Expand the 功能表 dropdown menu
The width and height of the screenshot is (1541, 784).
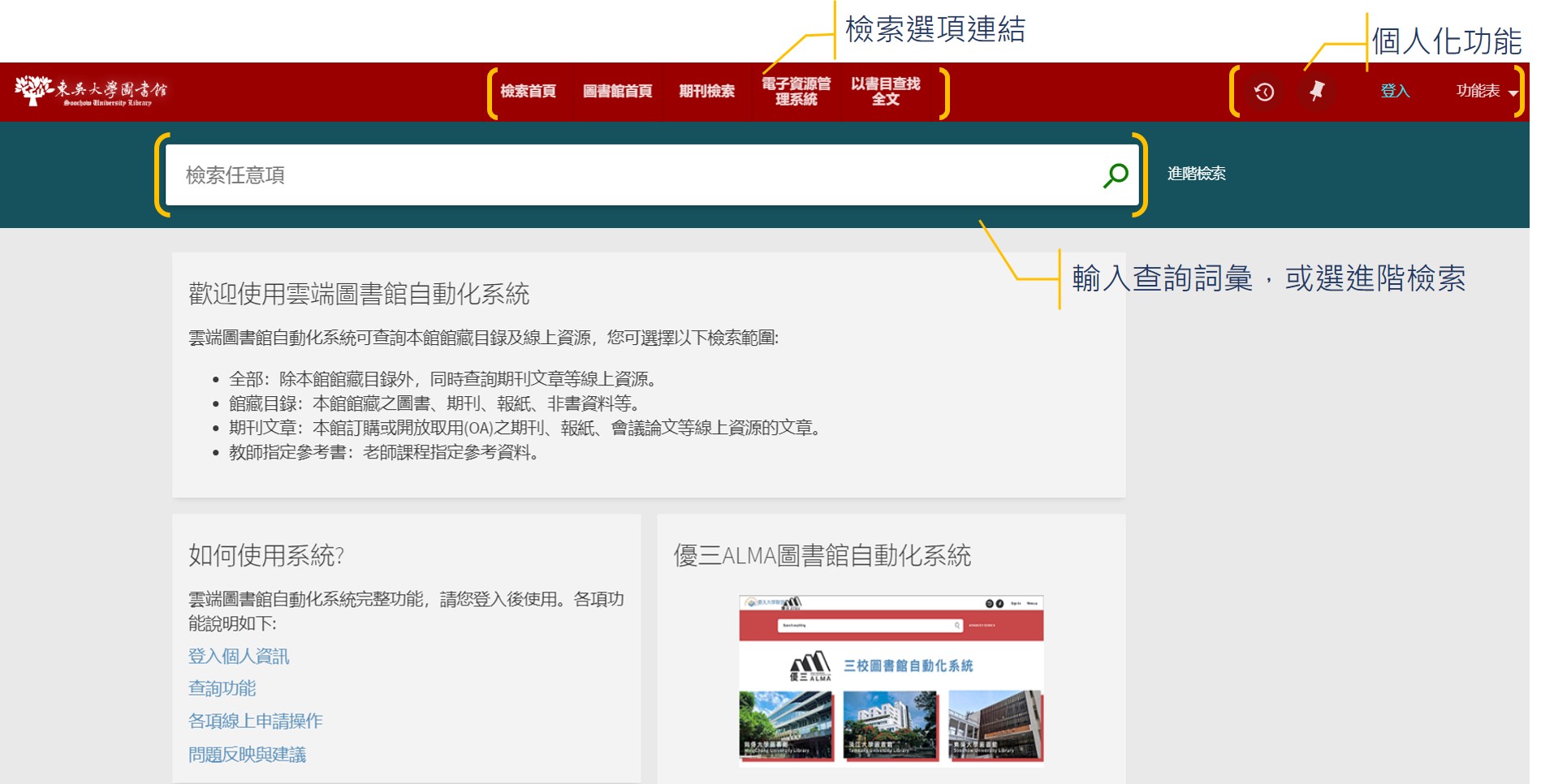(1486, 92)
